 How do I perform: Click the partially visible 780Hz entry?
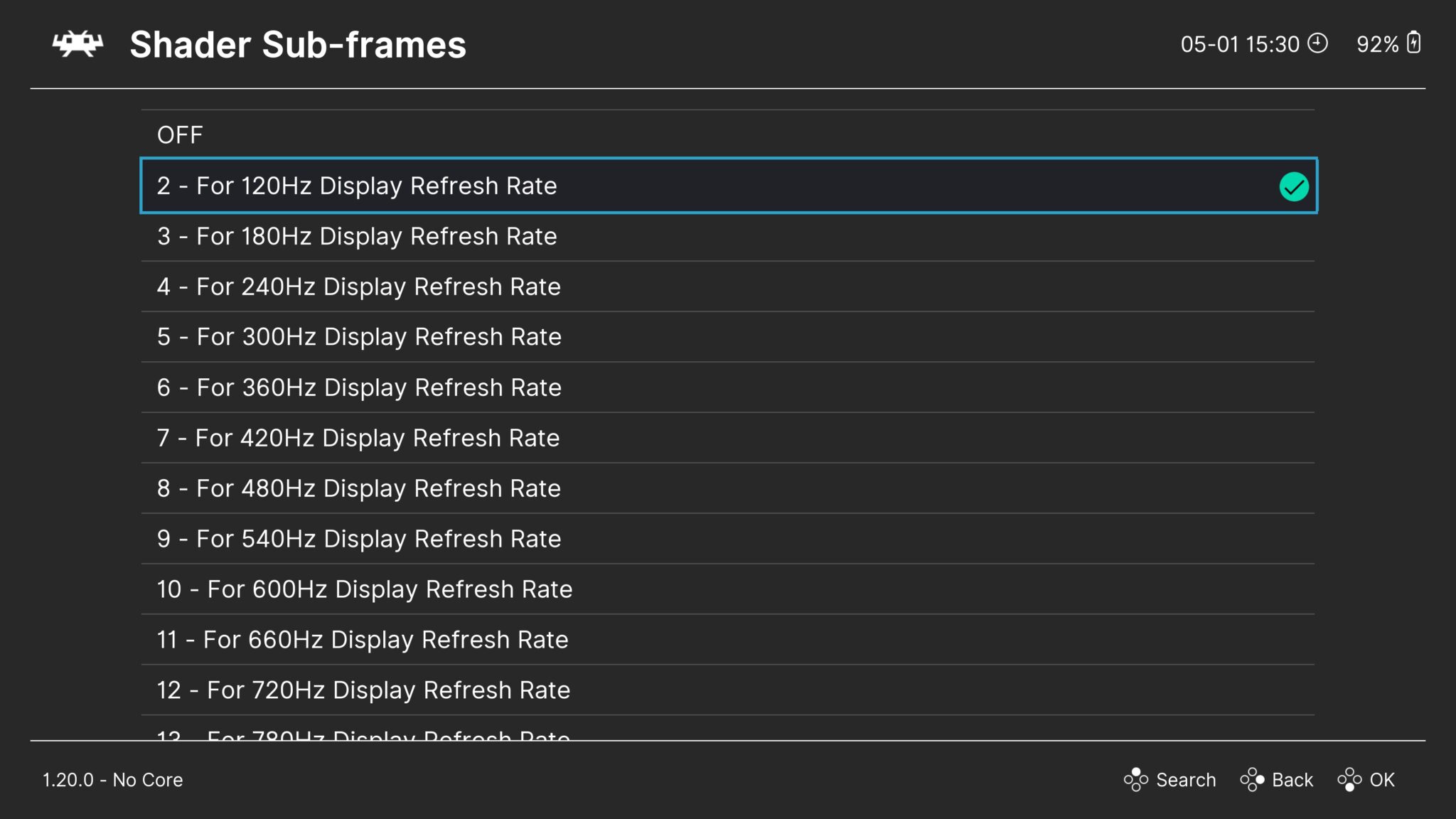pyautogui.click(x=363, y=737)
